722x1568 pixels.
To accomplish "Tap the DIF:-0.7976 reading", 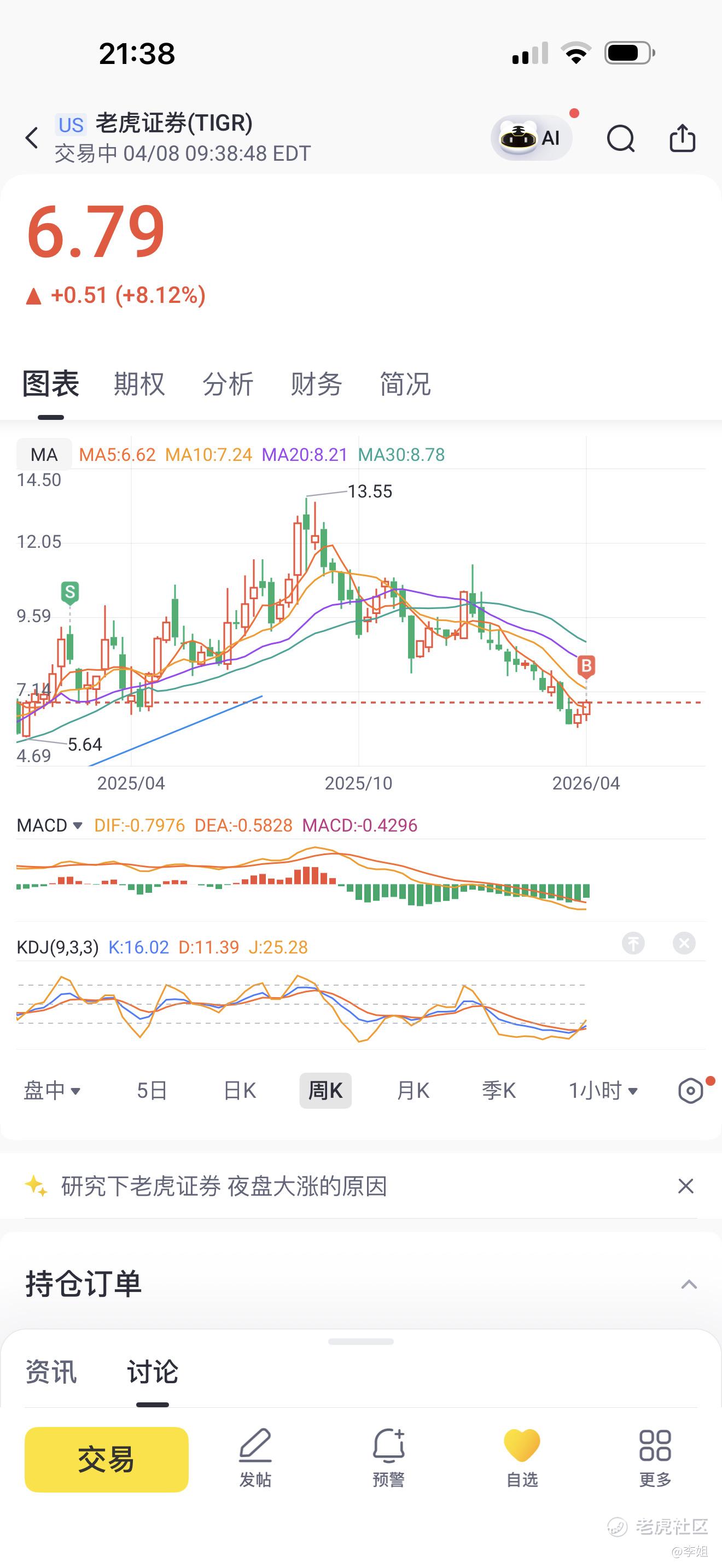I will click(139, 826).
